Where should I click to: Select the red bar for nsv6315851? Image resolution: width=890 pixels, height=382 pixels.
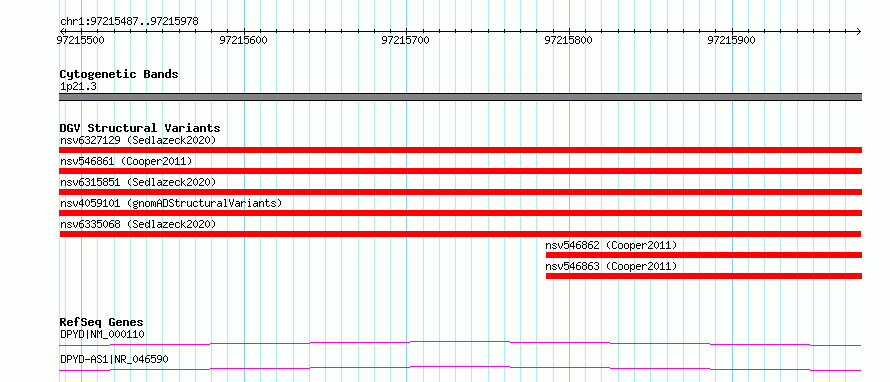click(x=460, y=192)
